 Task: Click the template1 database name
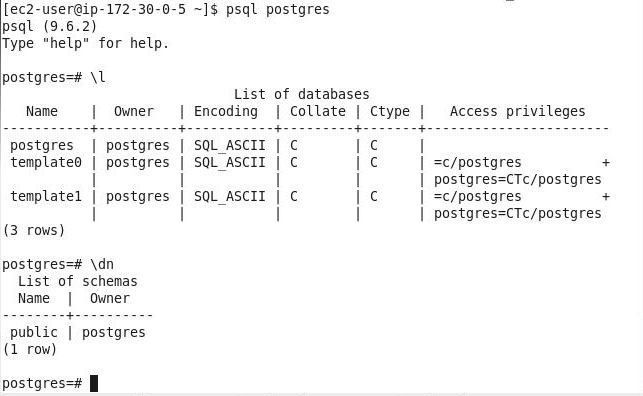(46, 196)
